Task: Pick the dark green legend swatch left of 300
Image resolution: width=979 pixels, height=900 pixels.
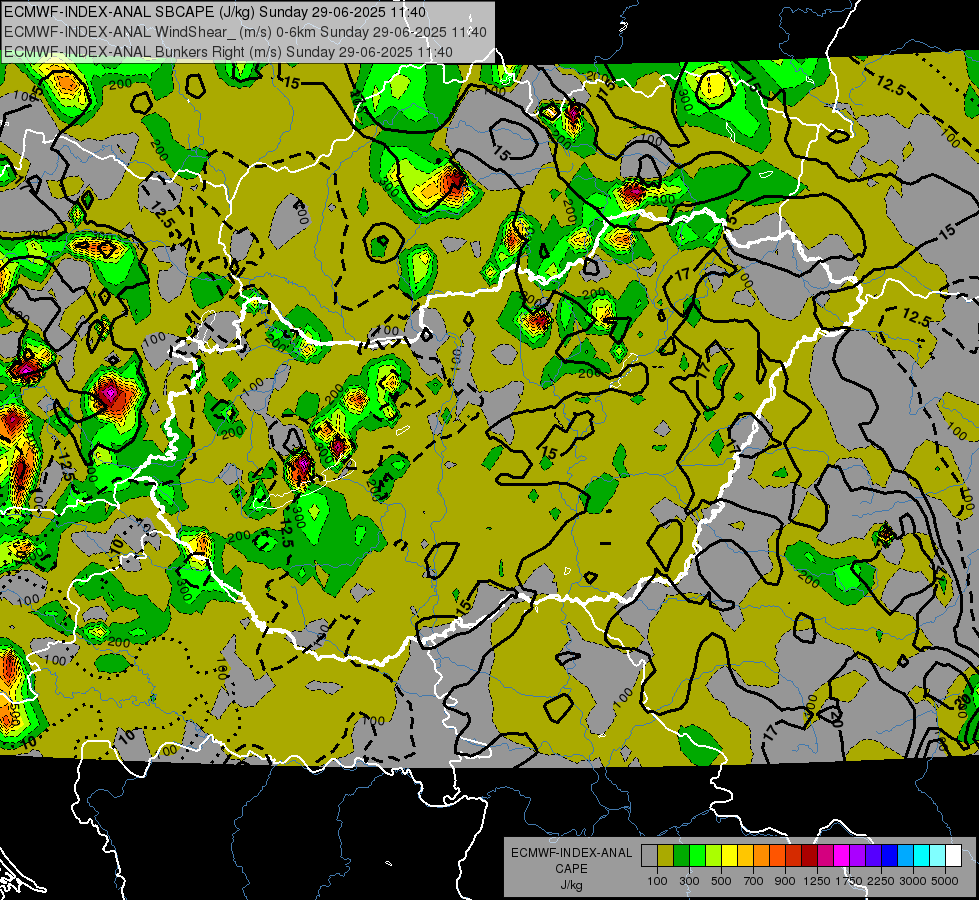Action: click(681, 856)
